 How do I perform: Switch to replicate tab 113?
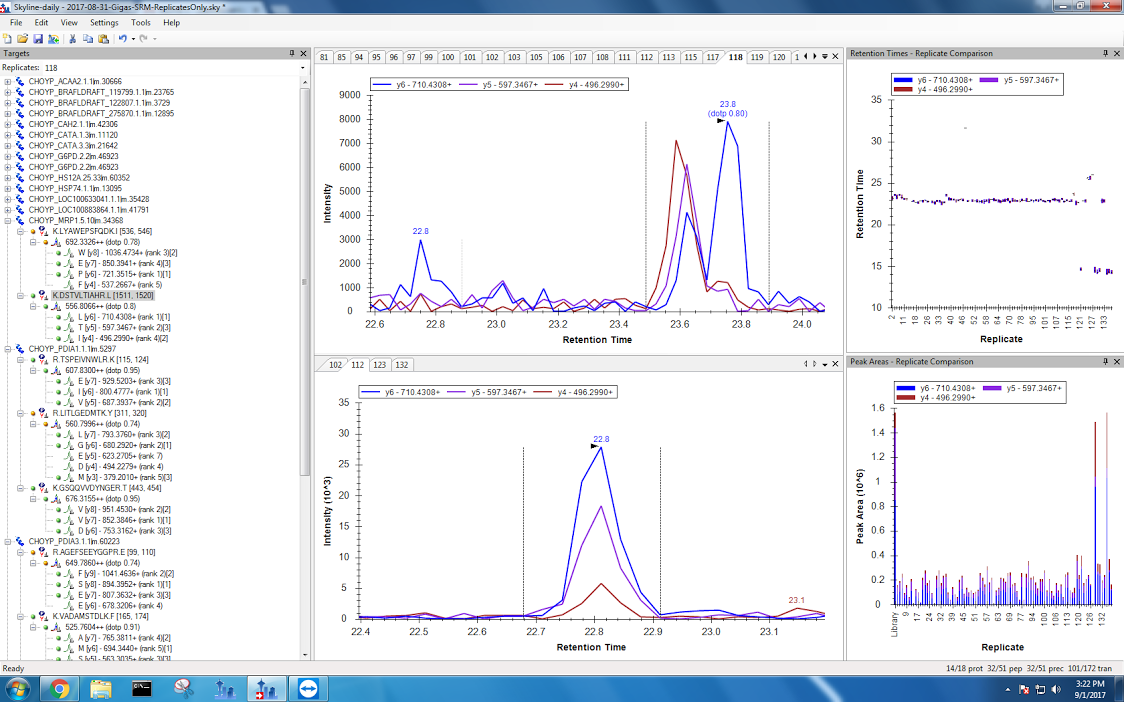pyautogui.click(x=668, y=57)
